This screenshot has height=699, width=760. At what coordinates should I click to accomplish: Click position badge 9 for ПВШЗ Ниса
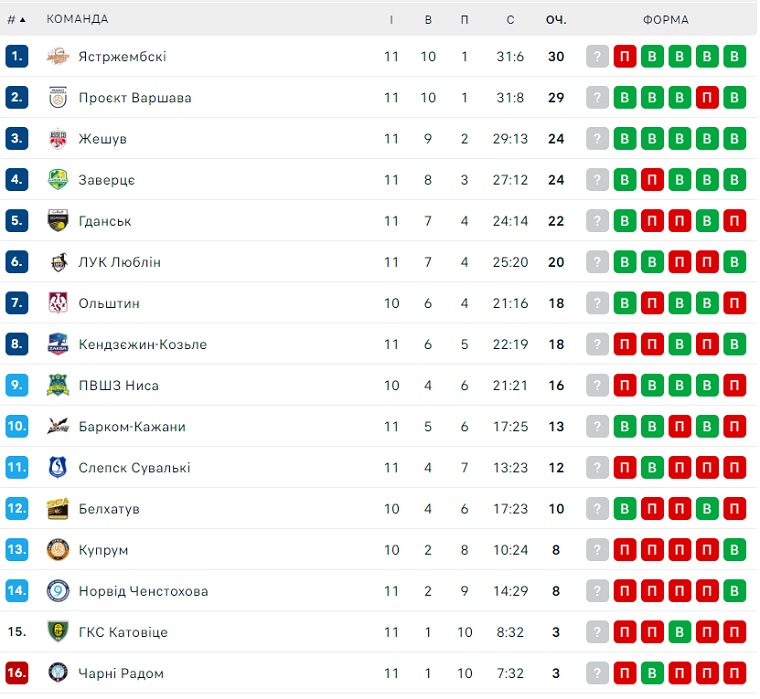coord(17,385)
